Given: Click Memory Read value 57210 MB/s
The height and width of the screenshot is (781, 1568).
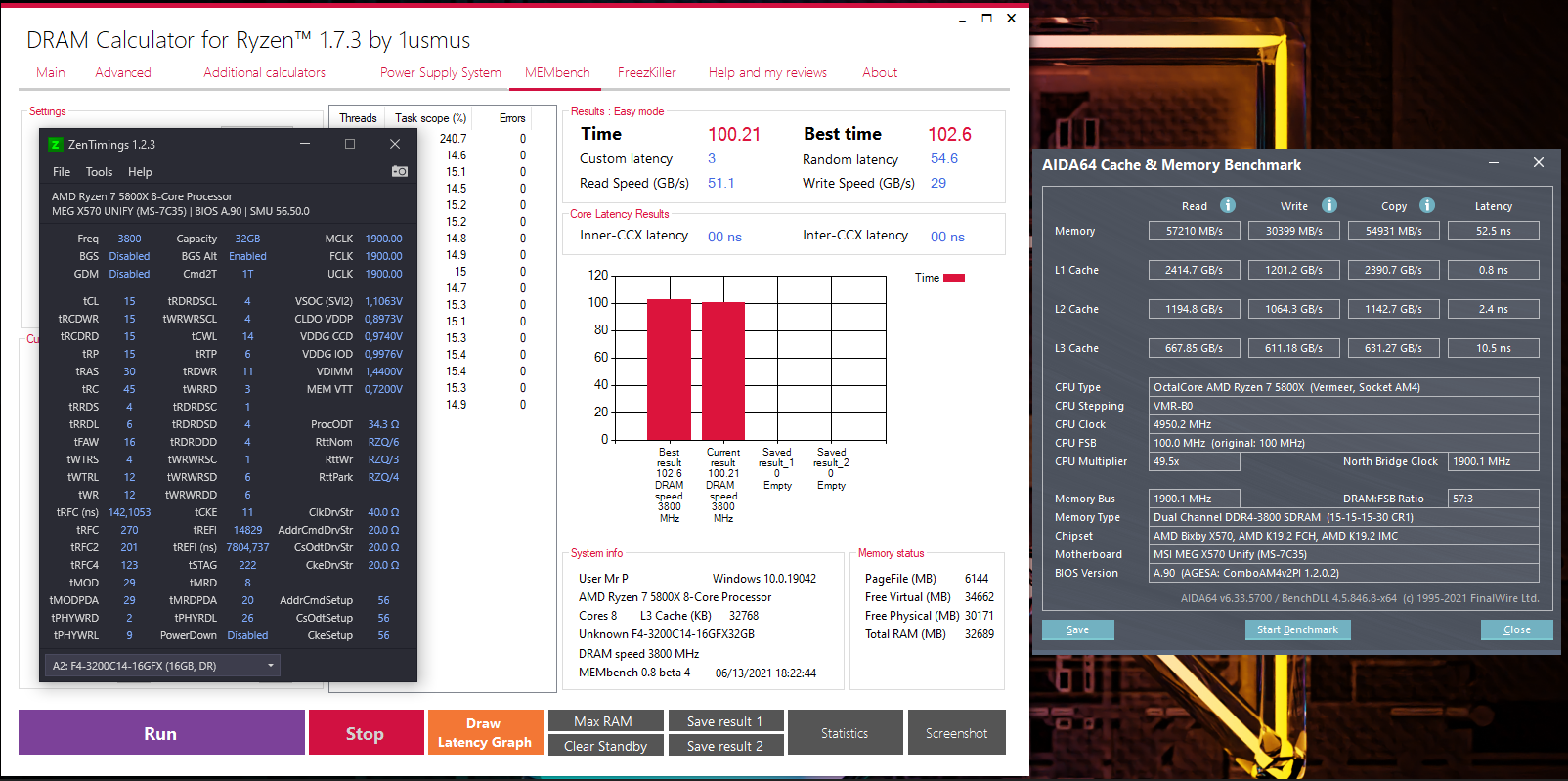Looking at the screenshot, I should (x=1195, y=231).
